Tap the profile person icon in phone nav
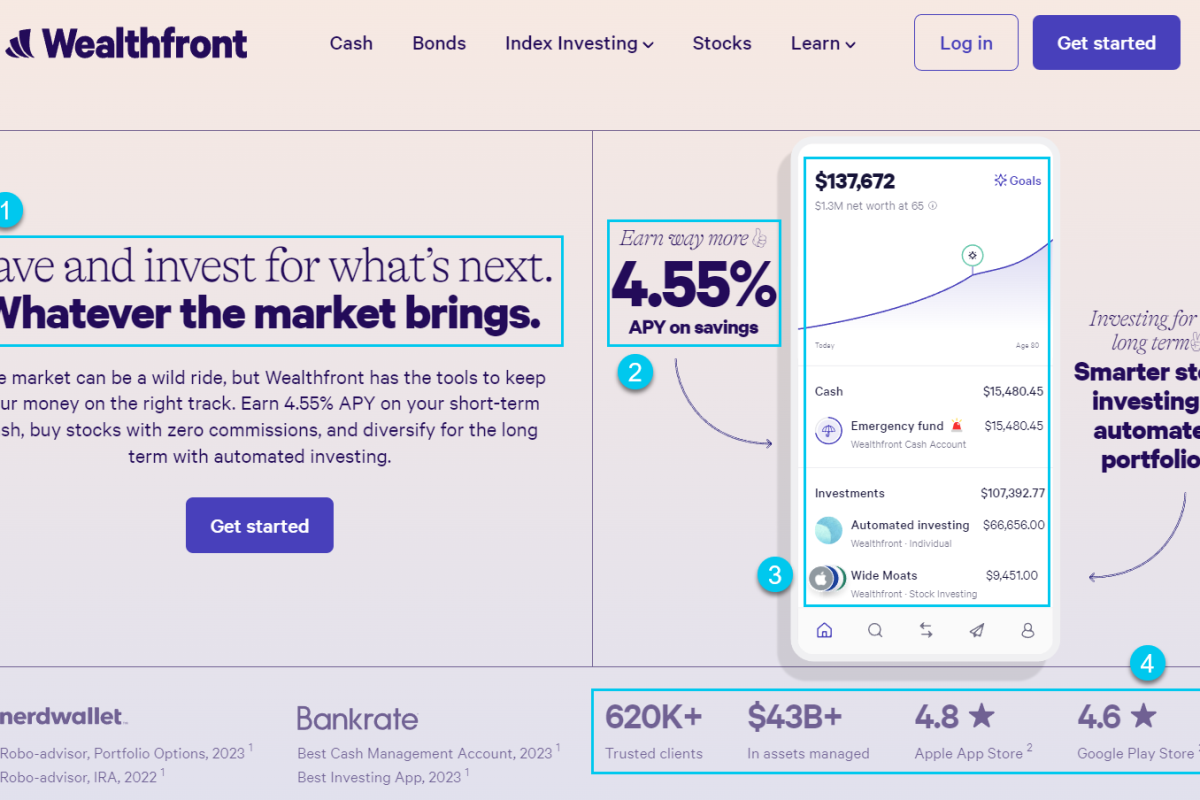Screen dimensions: 1200x800 [x=1027, y=630]
